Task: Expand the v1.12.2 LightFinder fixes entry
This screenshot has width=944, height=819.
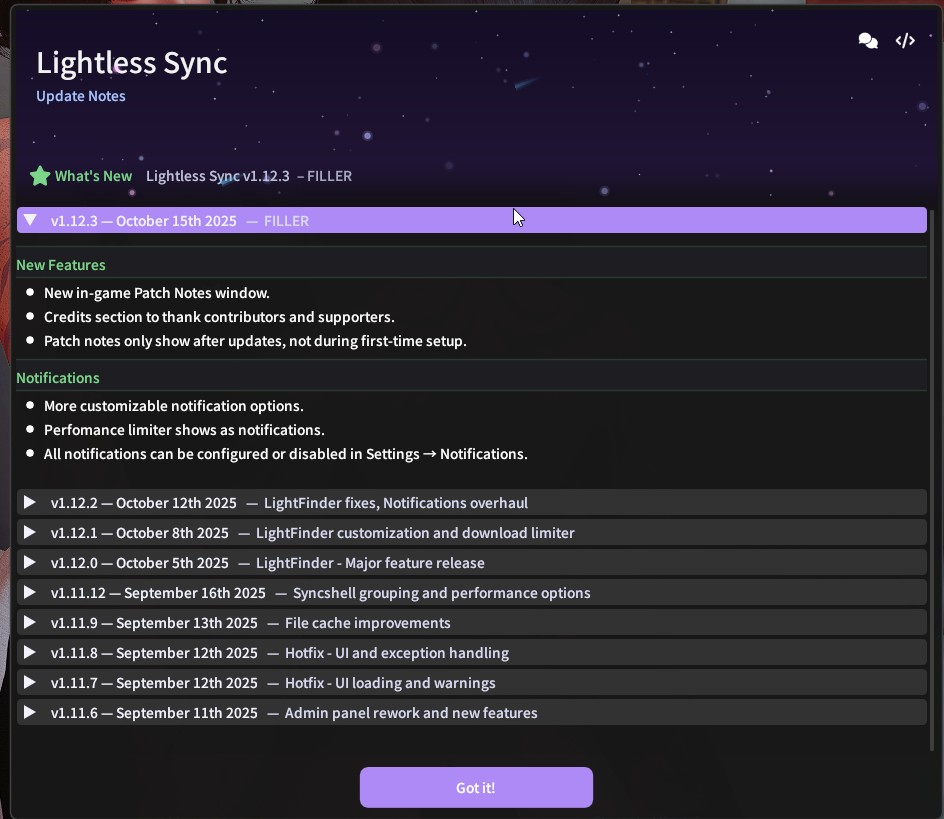Action: (30, 503)
